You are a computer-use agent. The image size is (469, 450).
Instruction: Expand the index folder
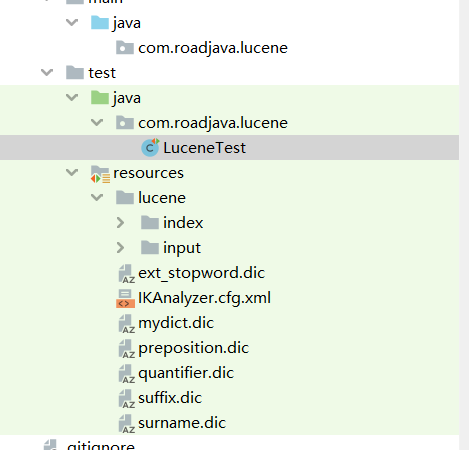click(120, 223)
